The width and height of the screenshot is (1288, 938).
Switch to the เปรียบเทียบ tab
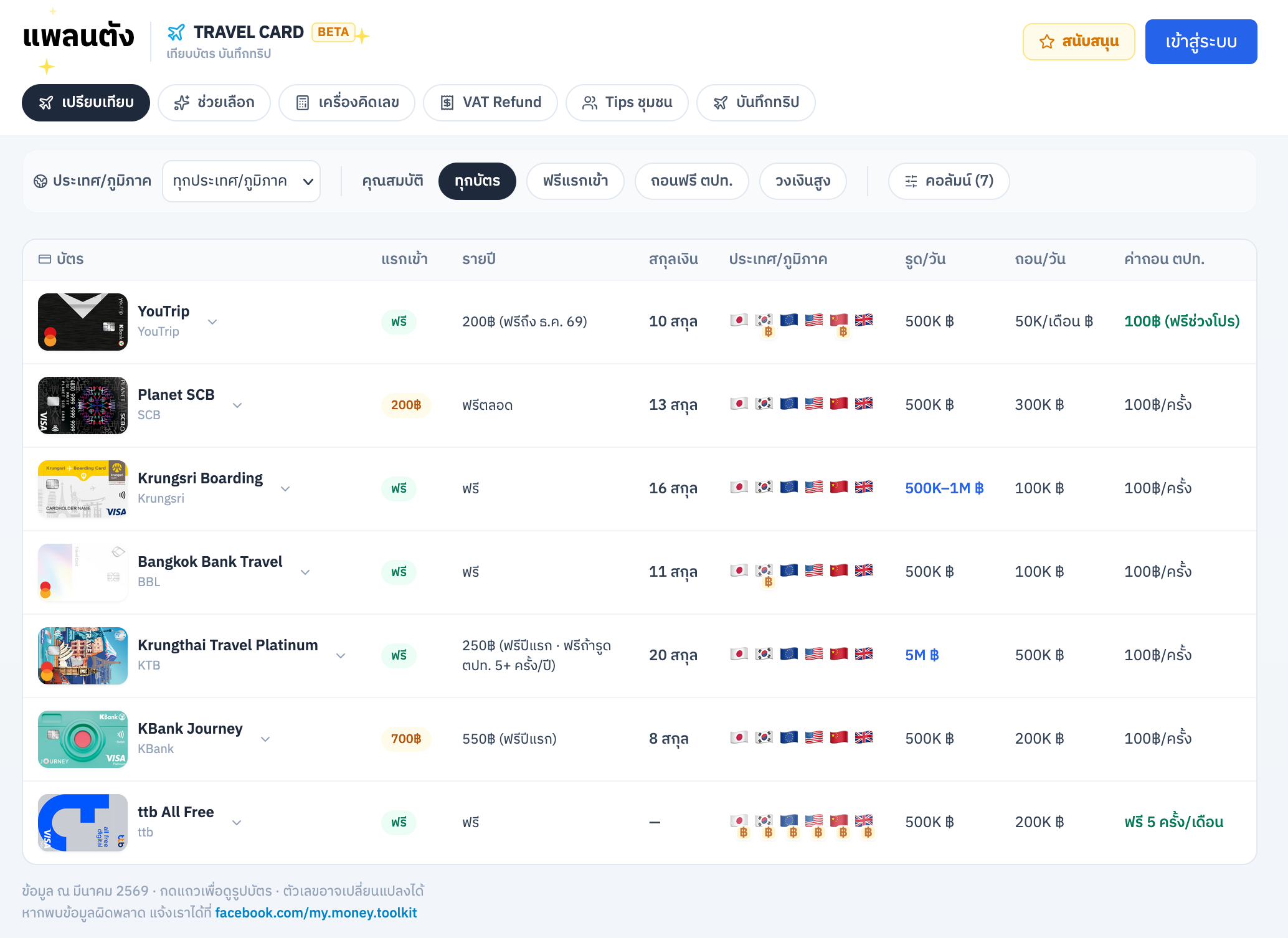[86, 103]
